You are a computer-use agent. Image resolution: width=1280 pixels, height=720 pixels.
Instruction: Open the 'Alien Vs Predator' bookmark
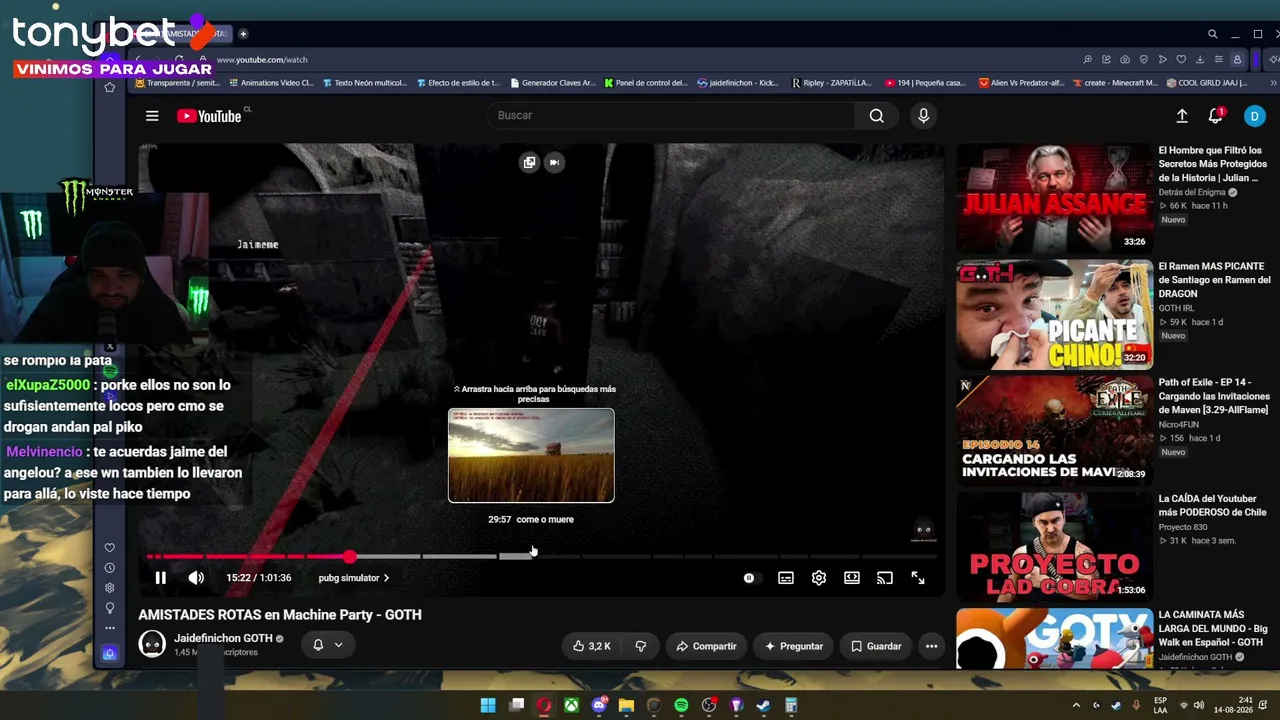[x=1021, y=83]
